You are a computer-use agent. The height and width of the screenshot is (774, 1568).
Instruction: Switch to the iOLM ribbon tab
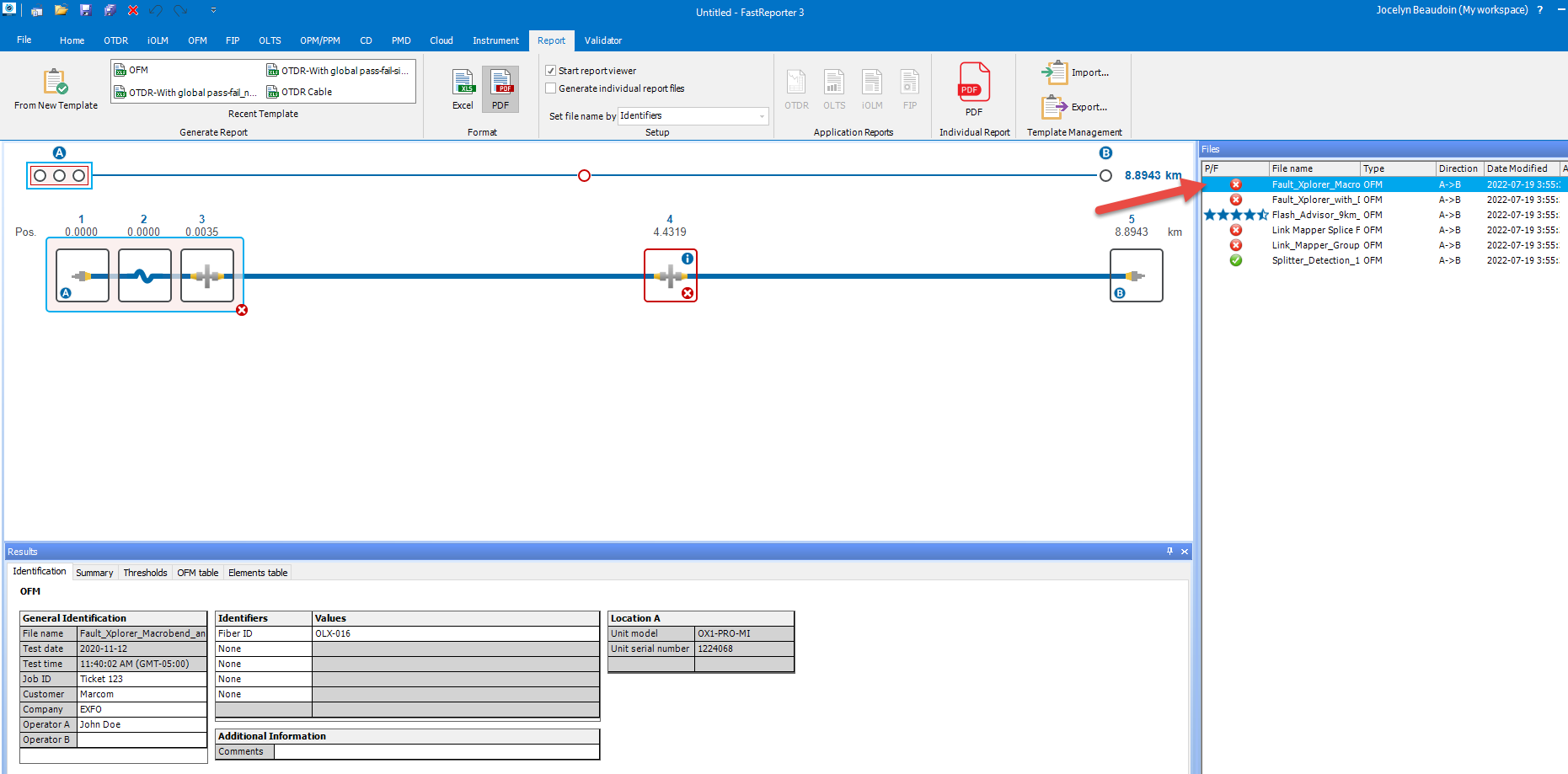pyautogui.click(x=158, y=40)
